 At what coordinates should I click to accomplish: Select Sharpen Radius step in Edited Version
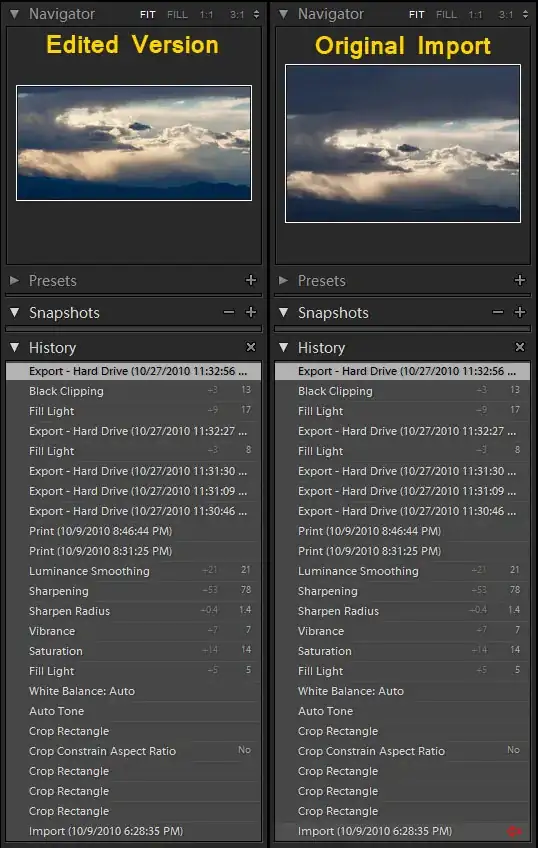pyautogui.click(x=134, y=611)
